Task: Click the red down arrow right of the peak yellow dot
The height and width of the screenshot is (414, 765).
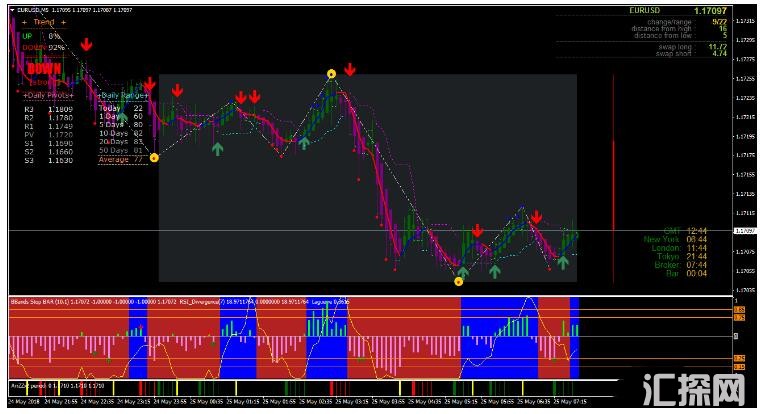Action: click(x=350, y=70)
